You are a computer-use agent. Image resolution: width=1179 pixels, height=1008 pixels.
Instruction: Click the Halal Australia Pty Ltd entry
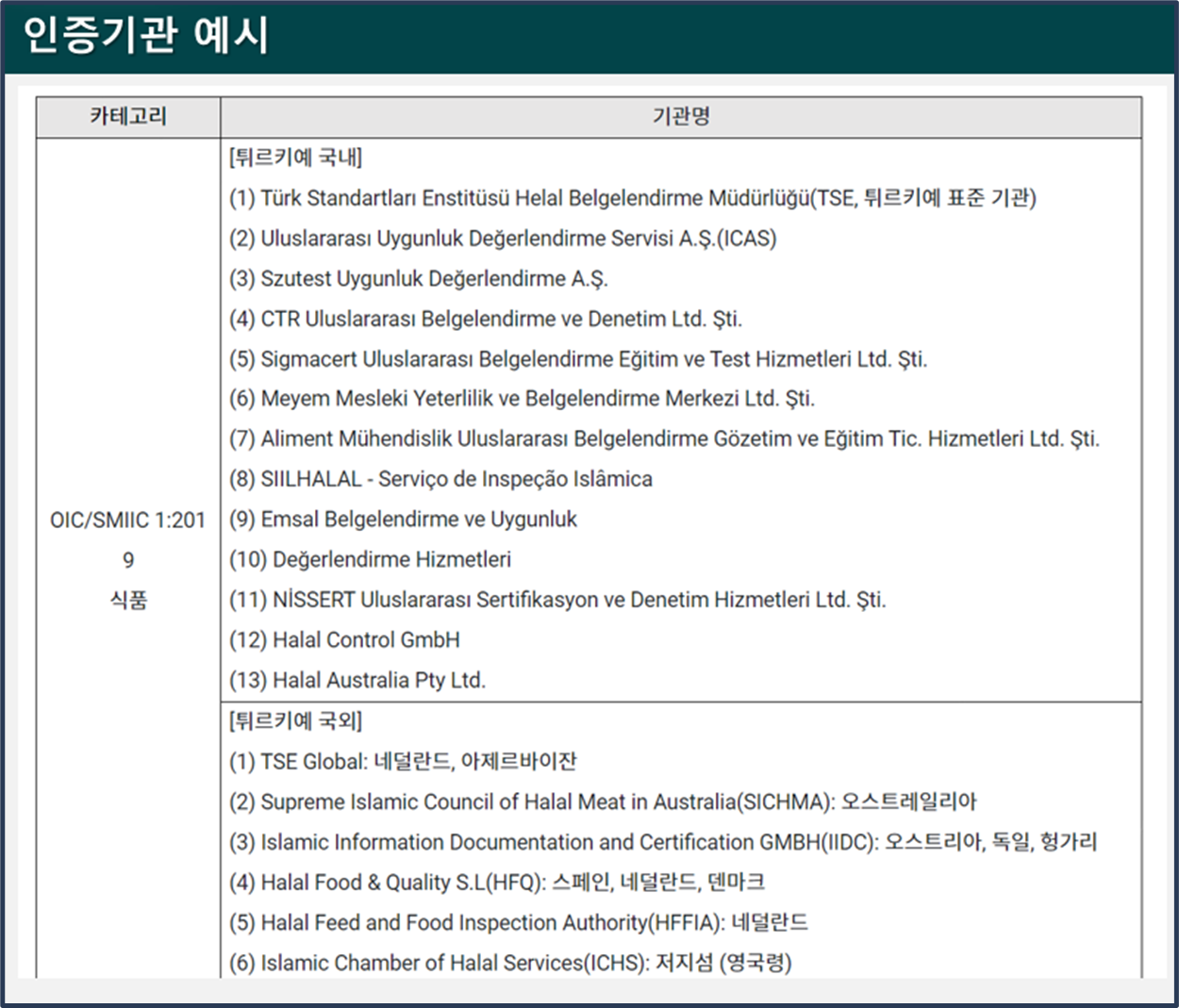(356, 679)
